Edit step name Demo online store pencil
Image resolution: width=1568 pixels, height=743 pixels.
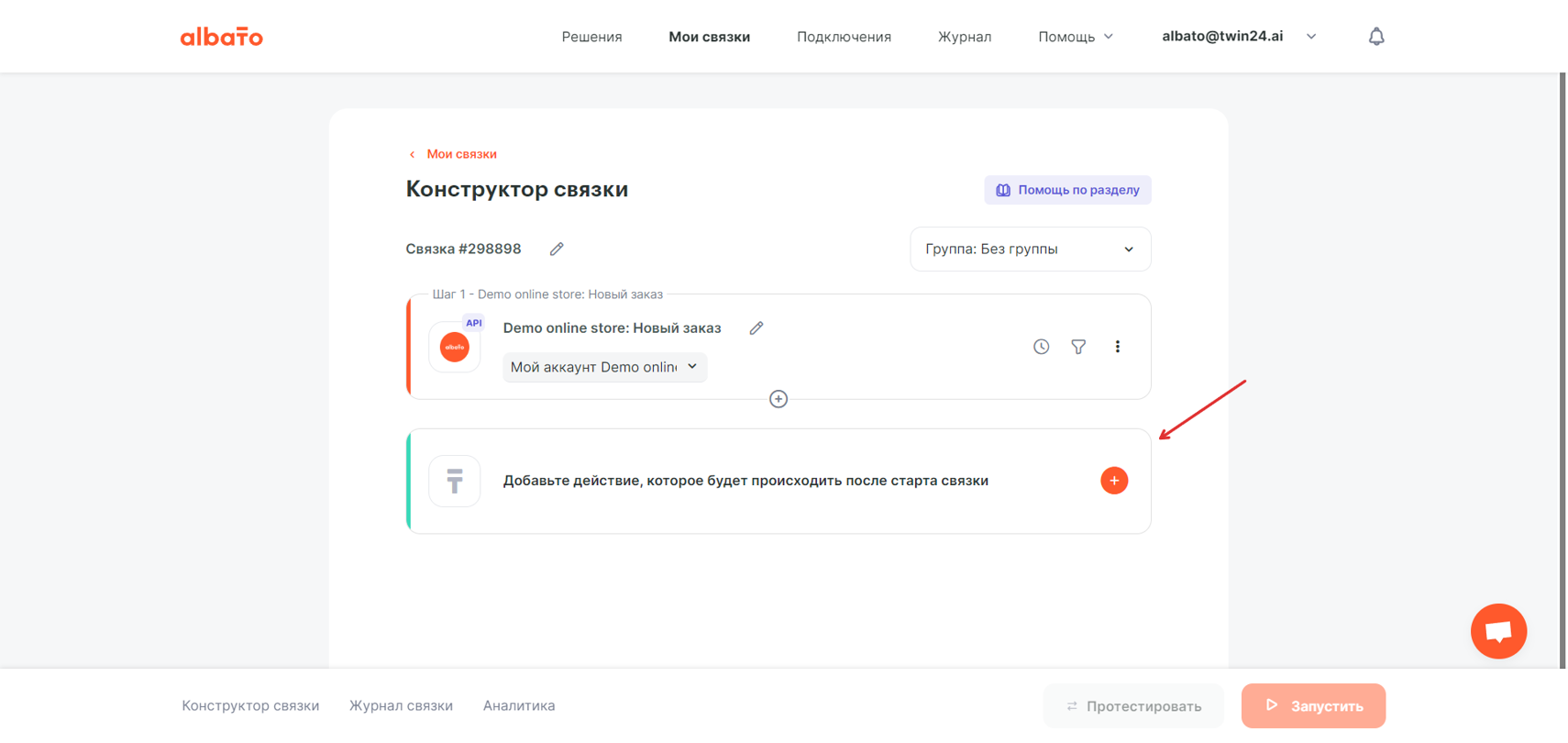[x=756, y=328]
